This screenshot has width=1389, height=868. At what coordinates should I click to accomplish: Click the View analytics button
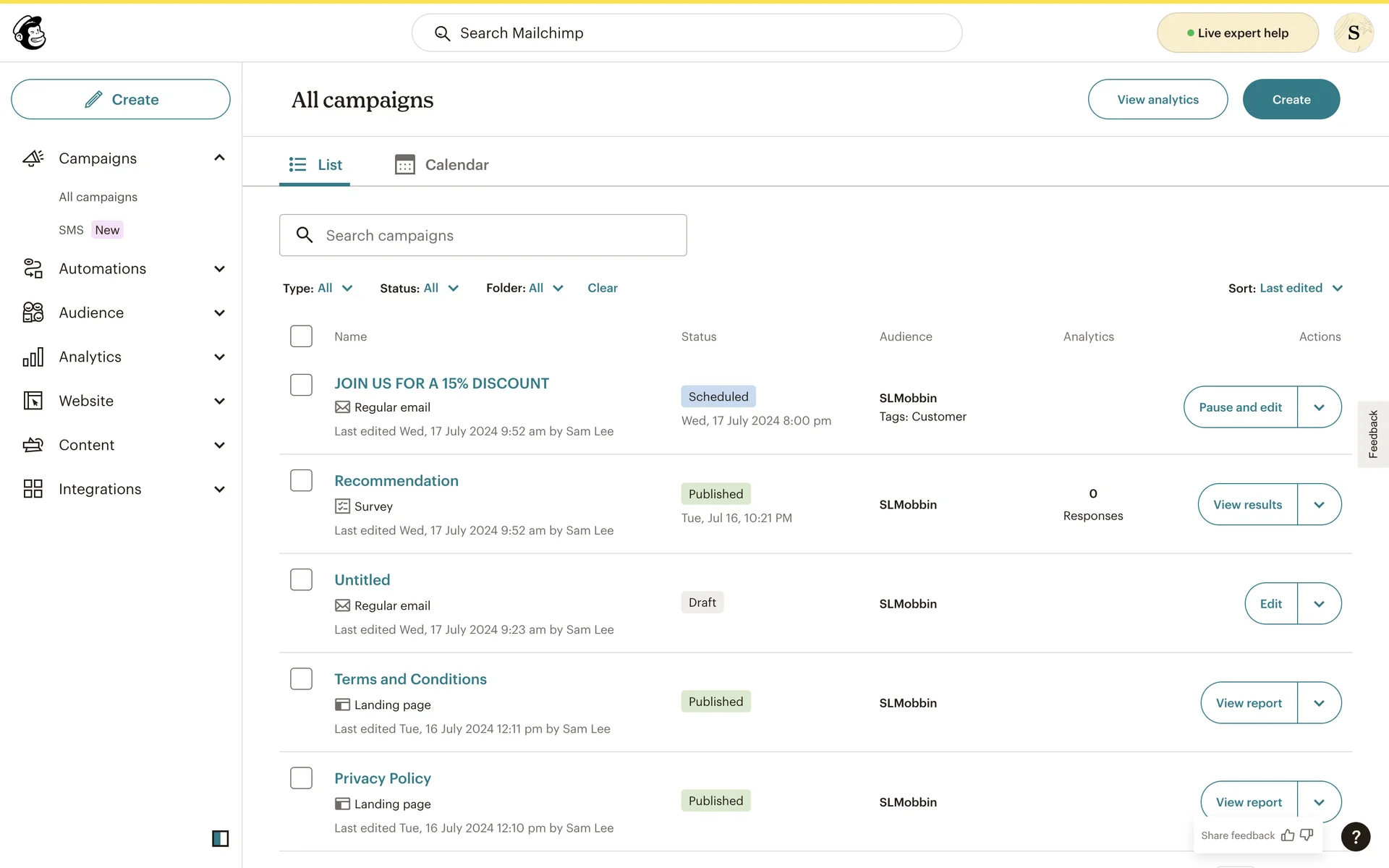1157,100
